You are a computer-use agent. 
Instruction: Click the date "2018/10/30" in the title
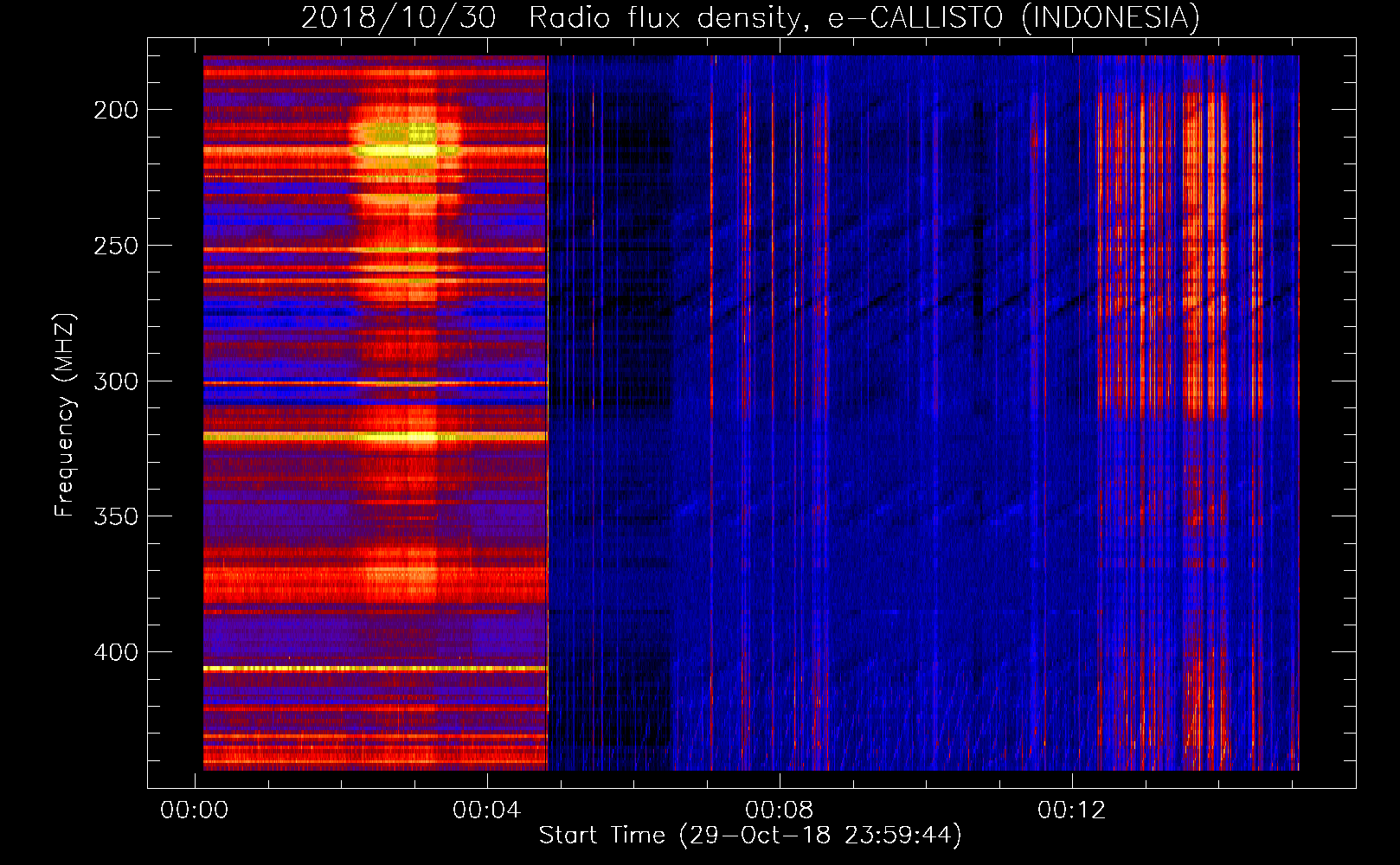(x=399, y=17)
